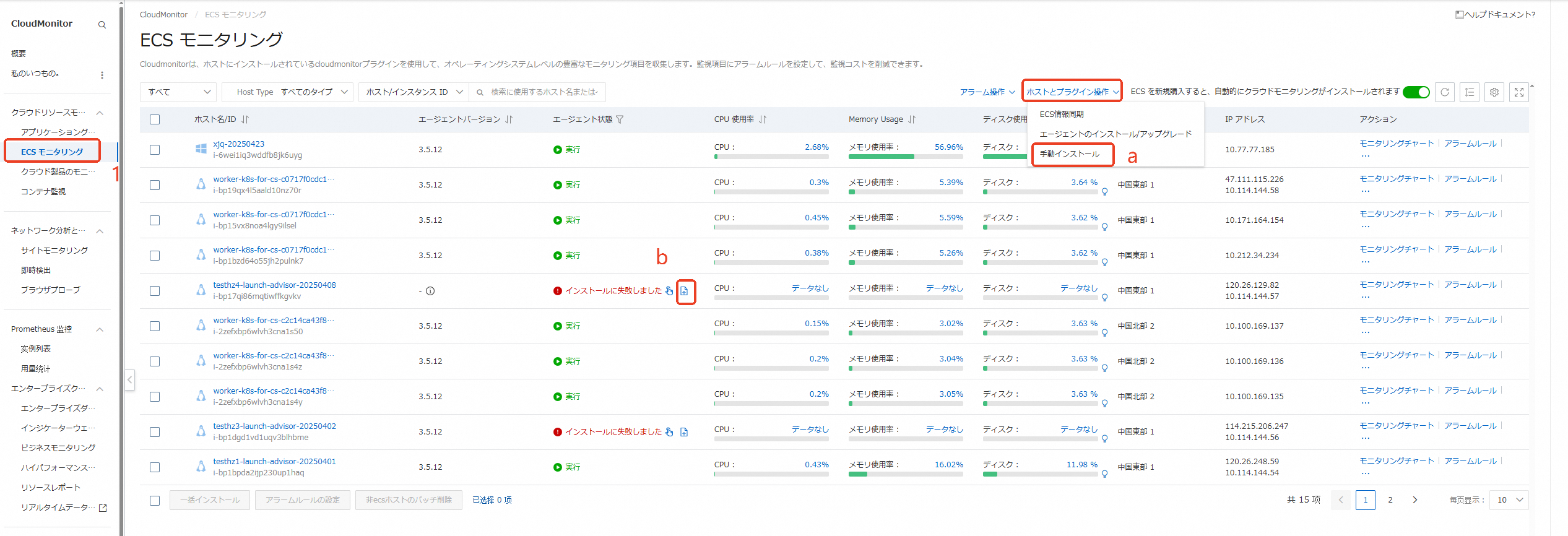Image resolution: width=1568 pixels, height=536 pixels.
Task: Sort by ホスト名/ID column arrows
Action: [245, 119]
